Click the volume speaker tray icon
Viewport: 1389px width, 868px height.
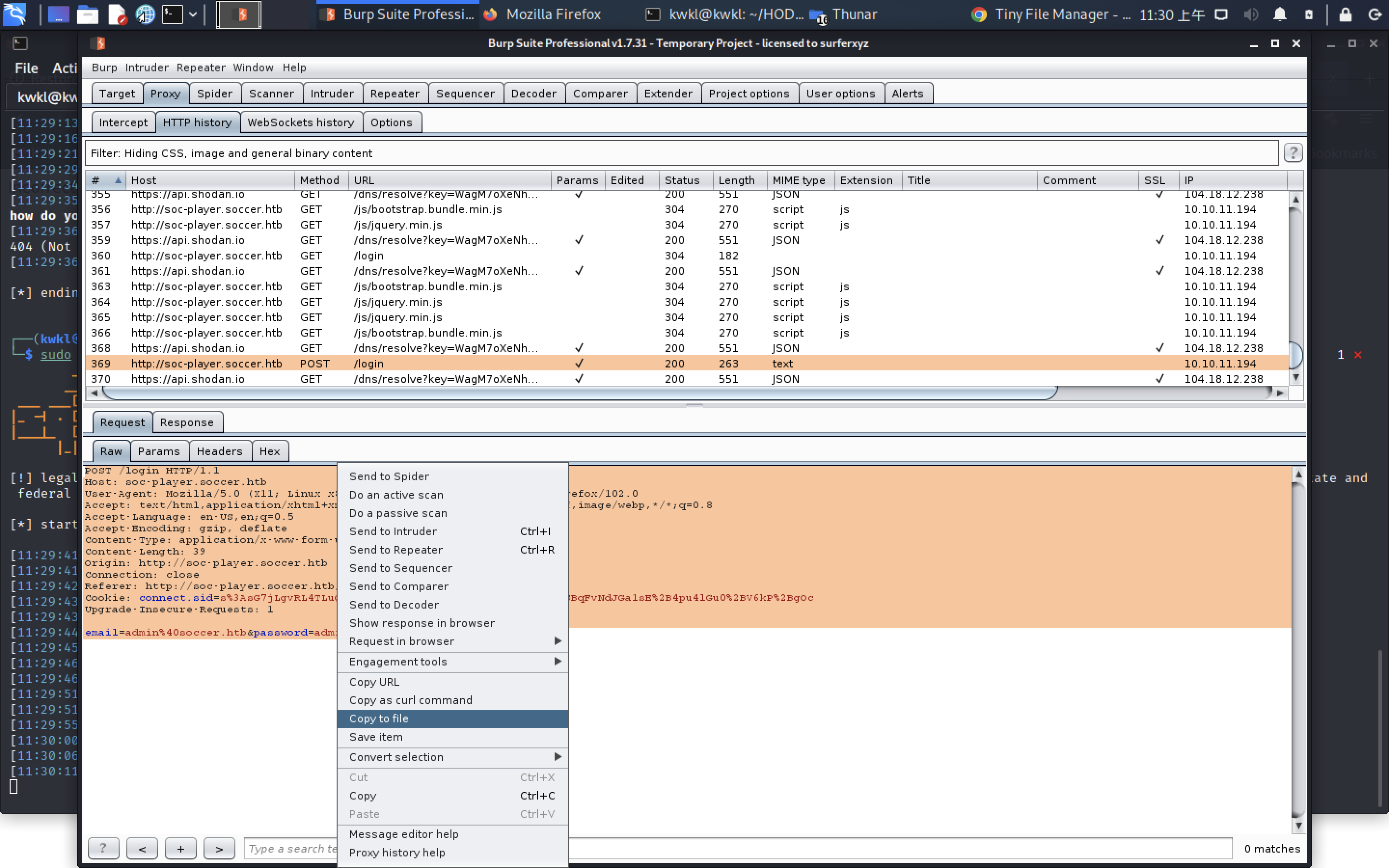click(1251, 14)
